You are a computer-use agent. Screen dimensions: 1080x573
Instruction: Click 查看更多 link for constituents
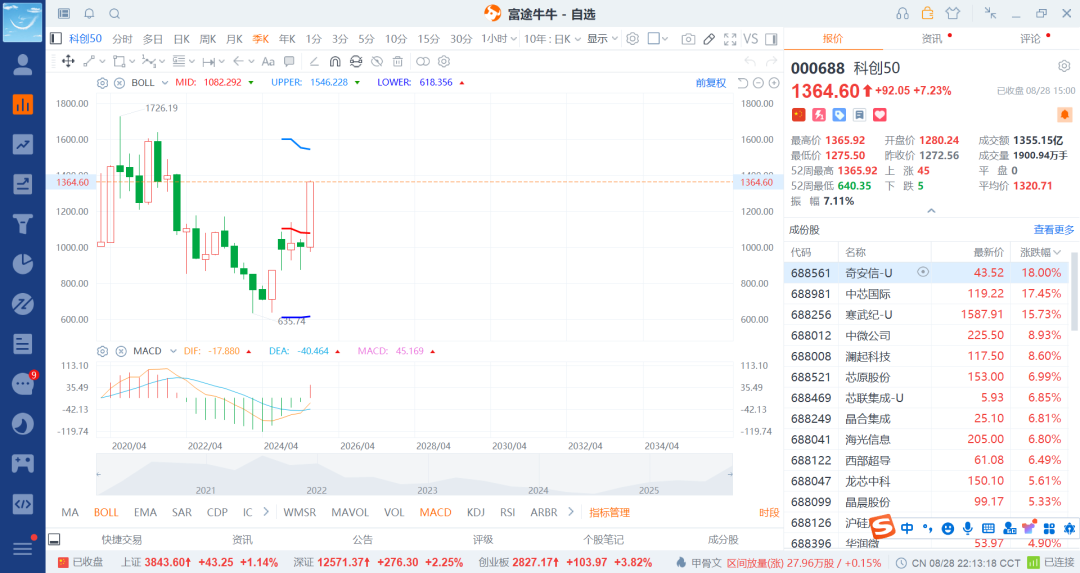point(1054,229)
